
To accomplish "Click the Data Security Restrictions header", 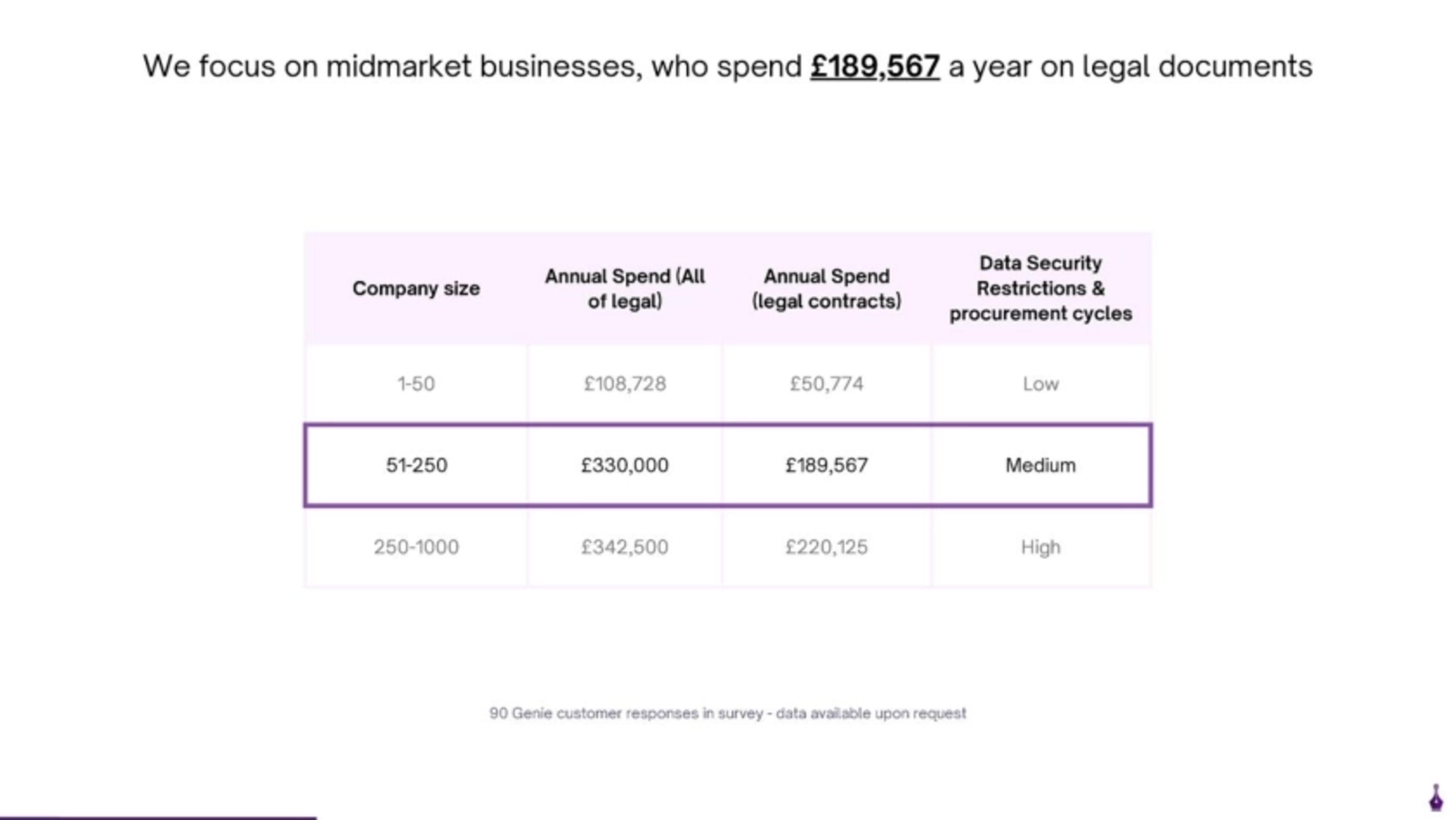I will coord(1040,288).
